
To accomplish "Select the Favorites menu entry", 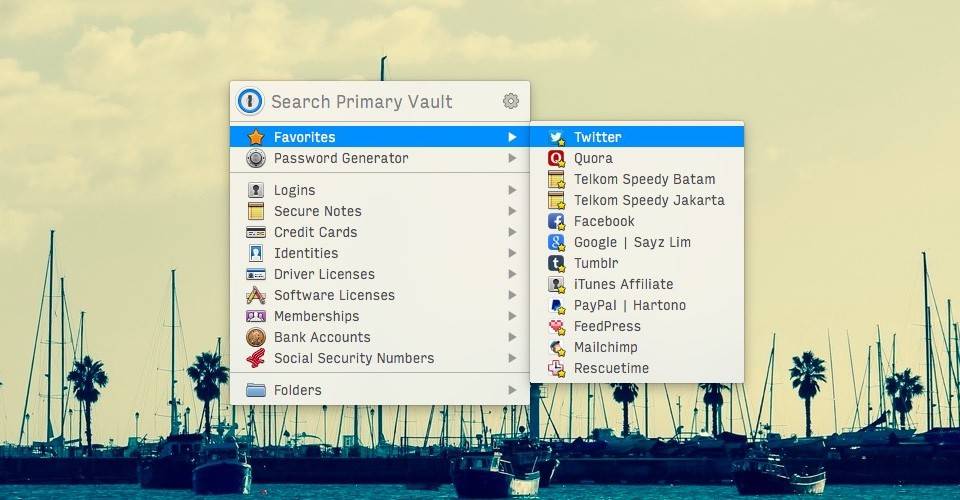I will coord(380,137).
